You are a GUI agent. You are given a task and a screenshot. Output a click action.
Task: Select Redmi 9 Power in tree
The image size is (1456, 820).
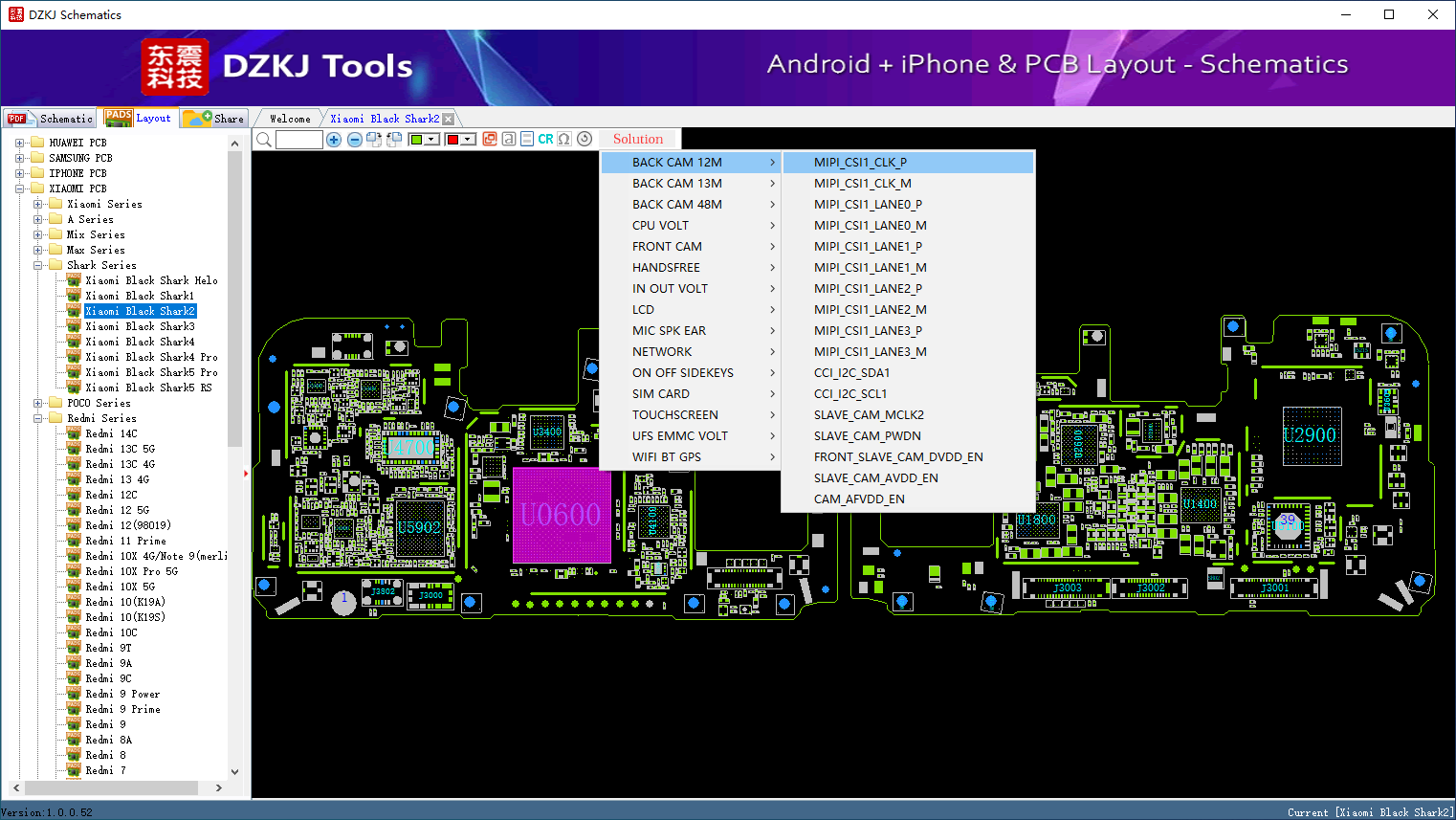122,694
